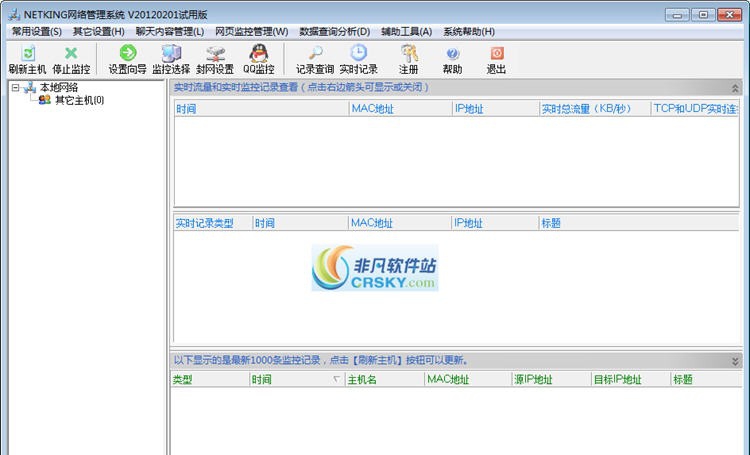Viewport: 750px width, 455px height.
Task: Toggle the latest 1000 records panel chevron
Action: pos(735,361)
